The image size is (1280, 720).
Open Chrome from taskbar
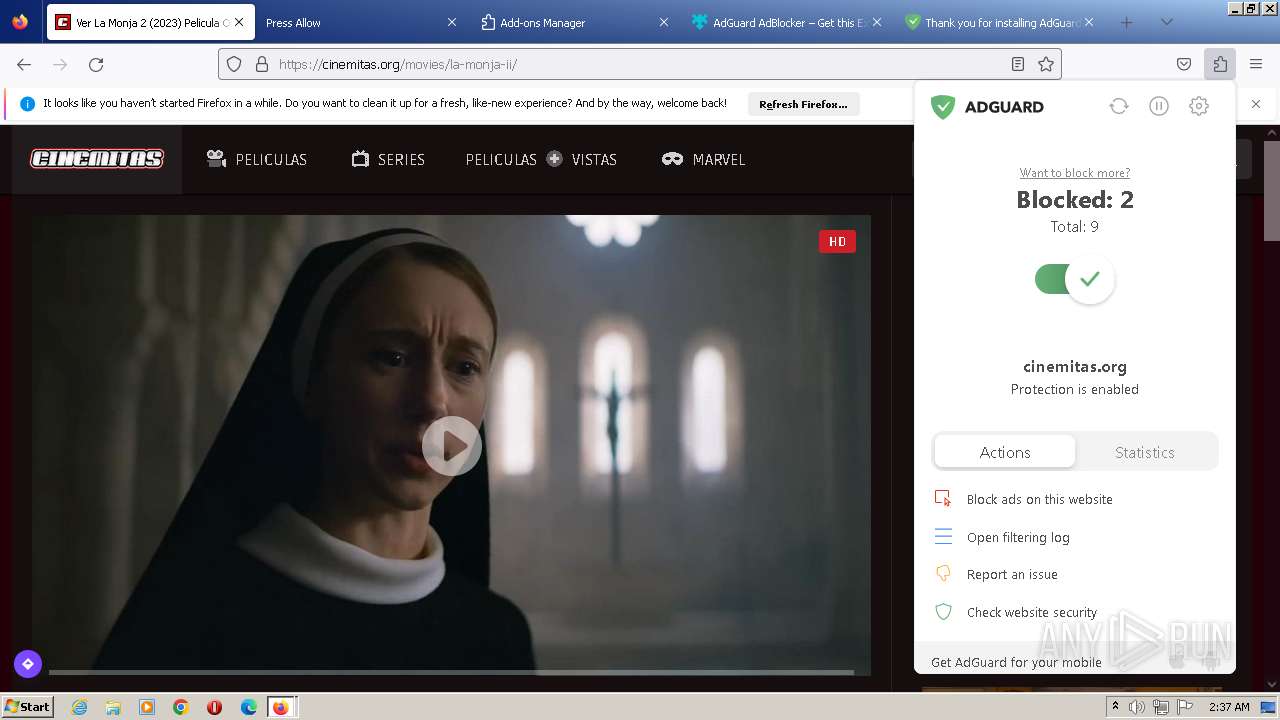tap(180, 707)
